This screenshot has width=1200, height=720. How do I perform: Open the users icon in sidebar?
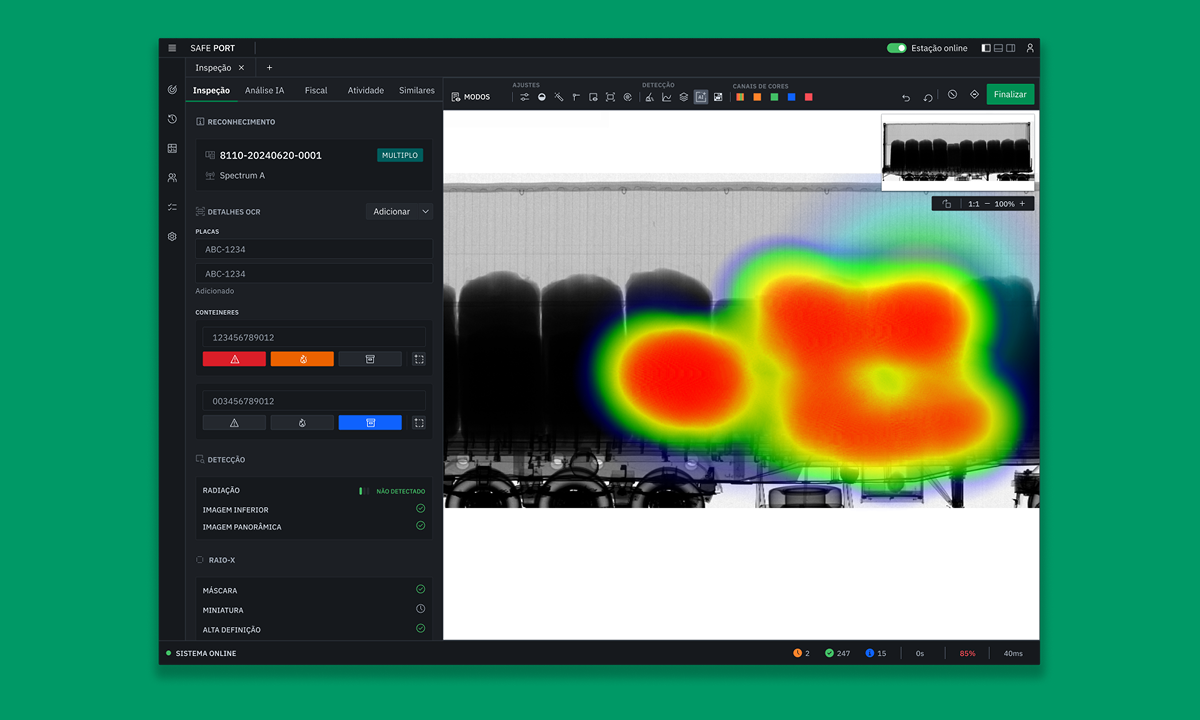click(172, 178)
